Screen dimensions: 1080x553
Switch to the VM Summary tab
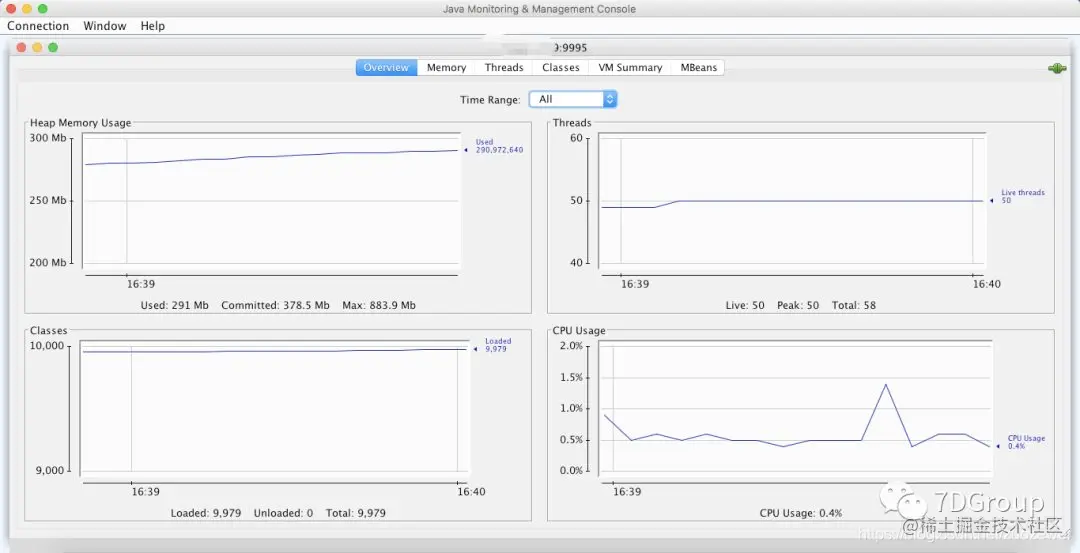tap(630, 67)
